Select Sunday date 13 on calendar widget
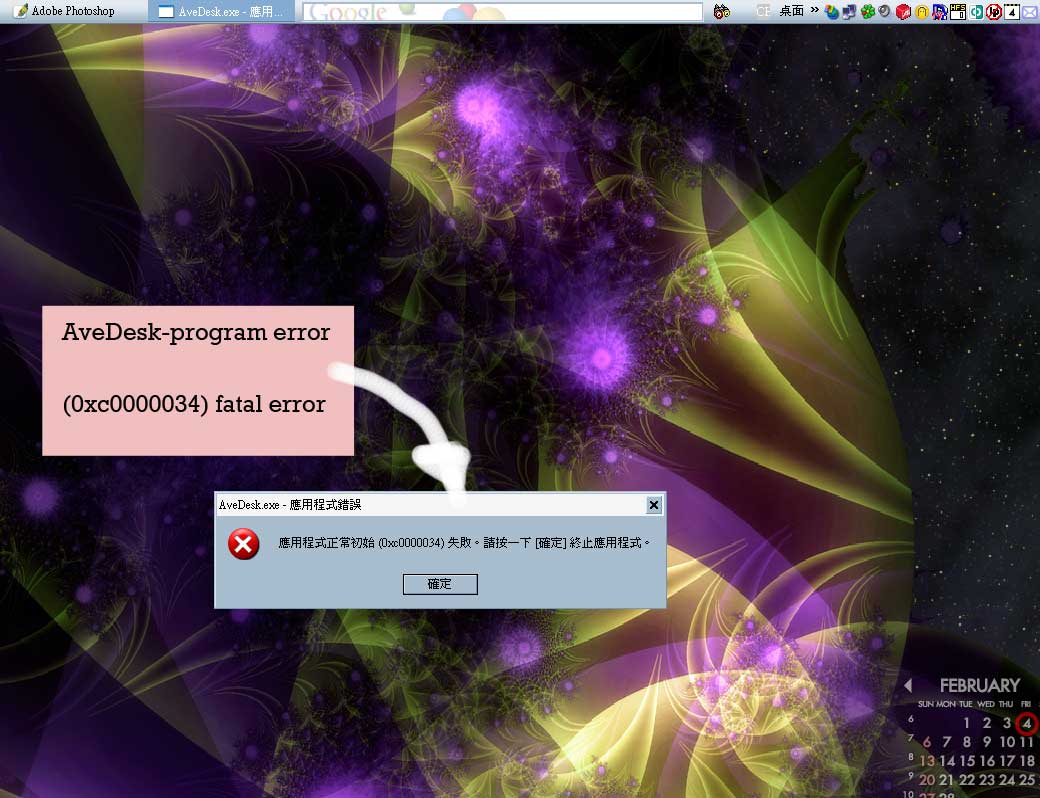 pos(927,761)
